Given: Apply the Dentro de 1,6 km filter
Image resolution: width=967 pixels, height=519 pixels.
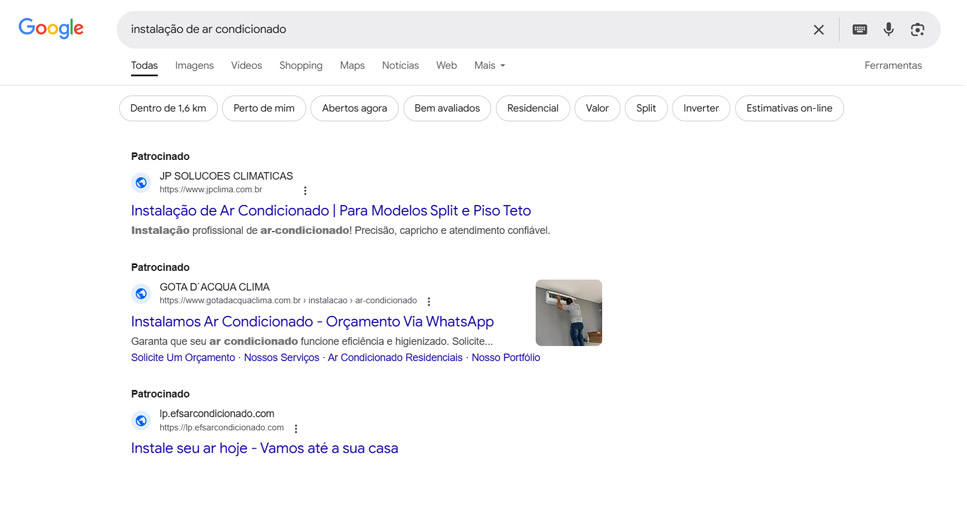Looking at the screenshot, I should point(168,108).
